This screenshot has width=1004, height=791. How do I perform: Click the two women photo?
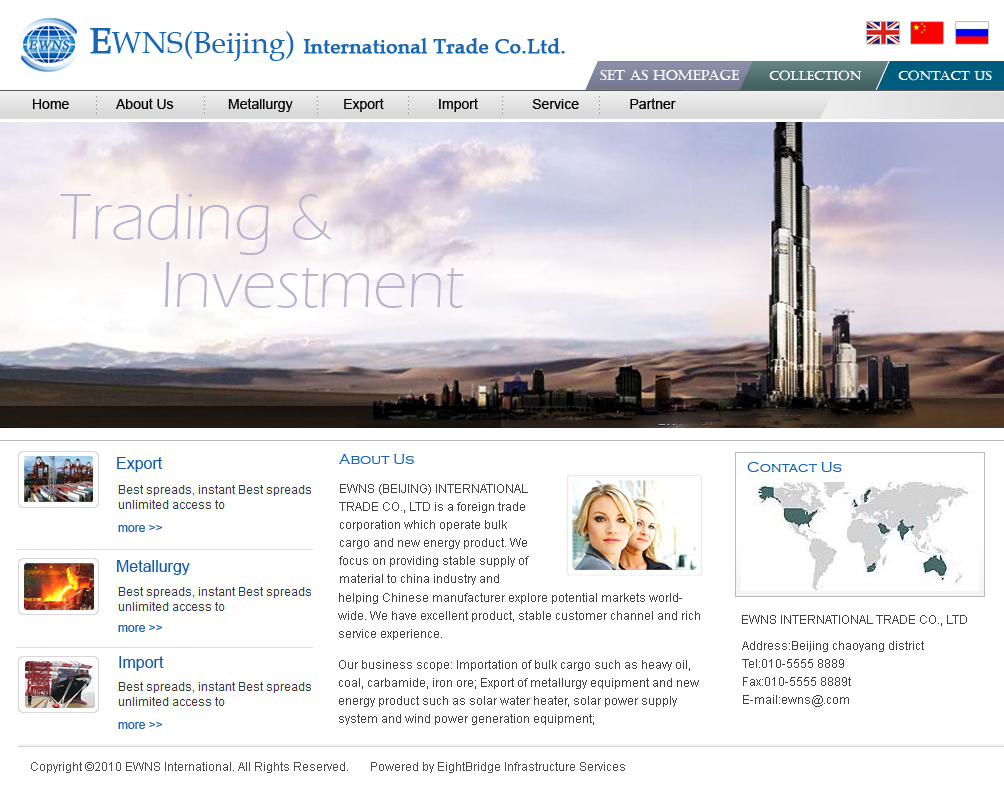tap(635, 525)
